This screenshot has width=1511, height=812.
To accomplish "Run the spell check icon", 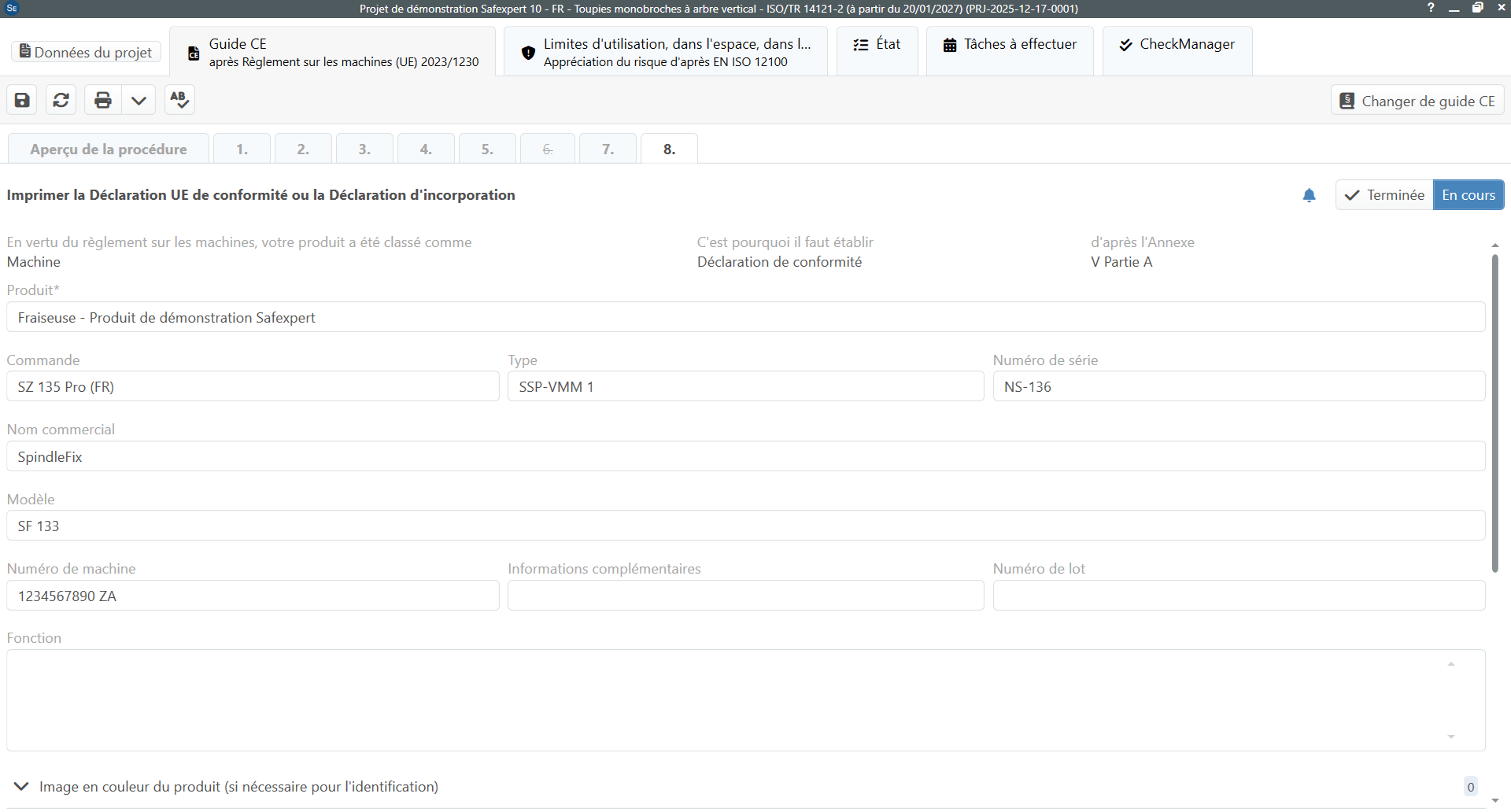I will 179,100.
